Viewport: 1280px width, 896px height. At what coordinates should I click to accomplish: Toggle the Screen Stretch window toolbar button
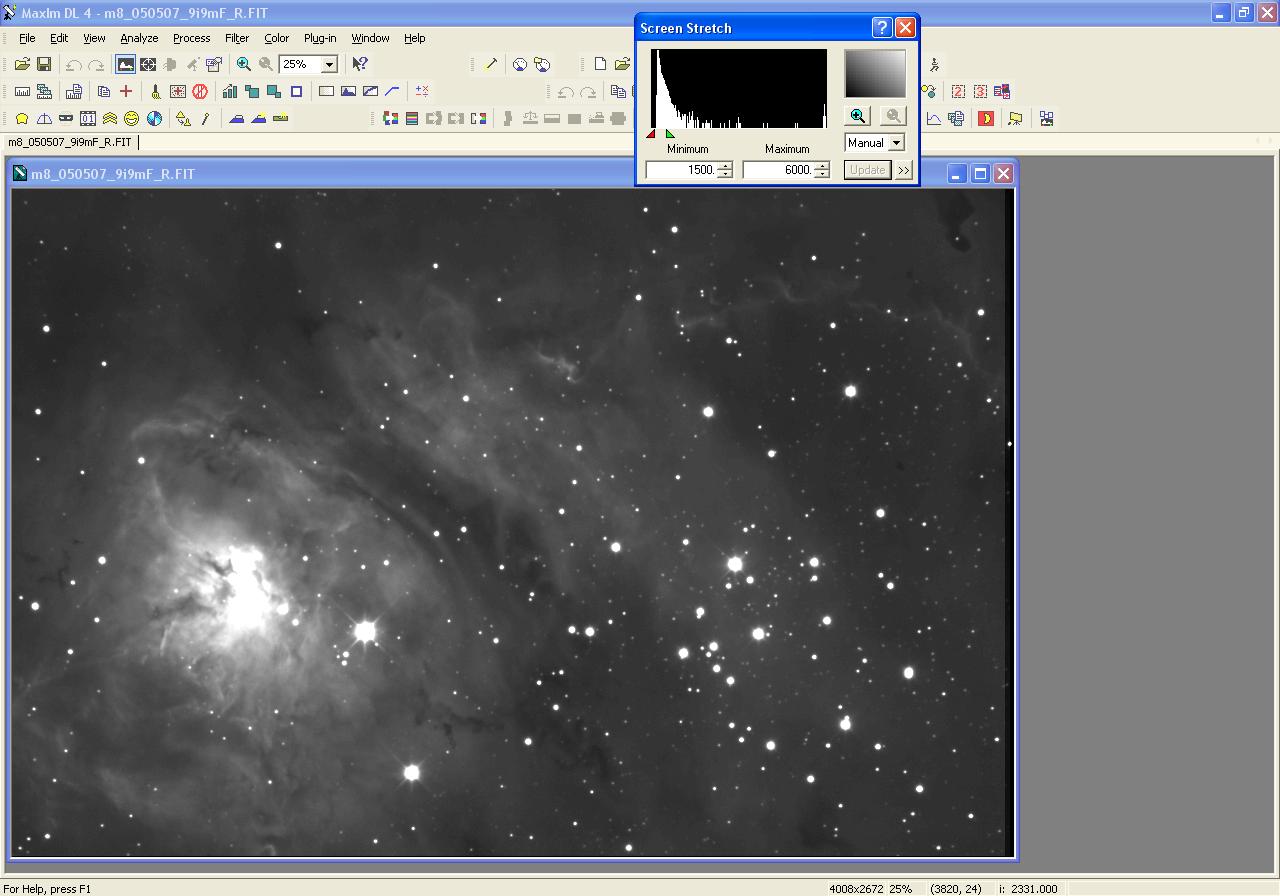tap(125, 64)
